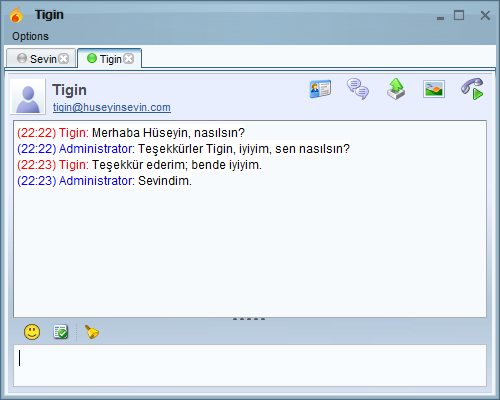Click the message input field

click(x=250, y=366)
